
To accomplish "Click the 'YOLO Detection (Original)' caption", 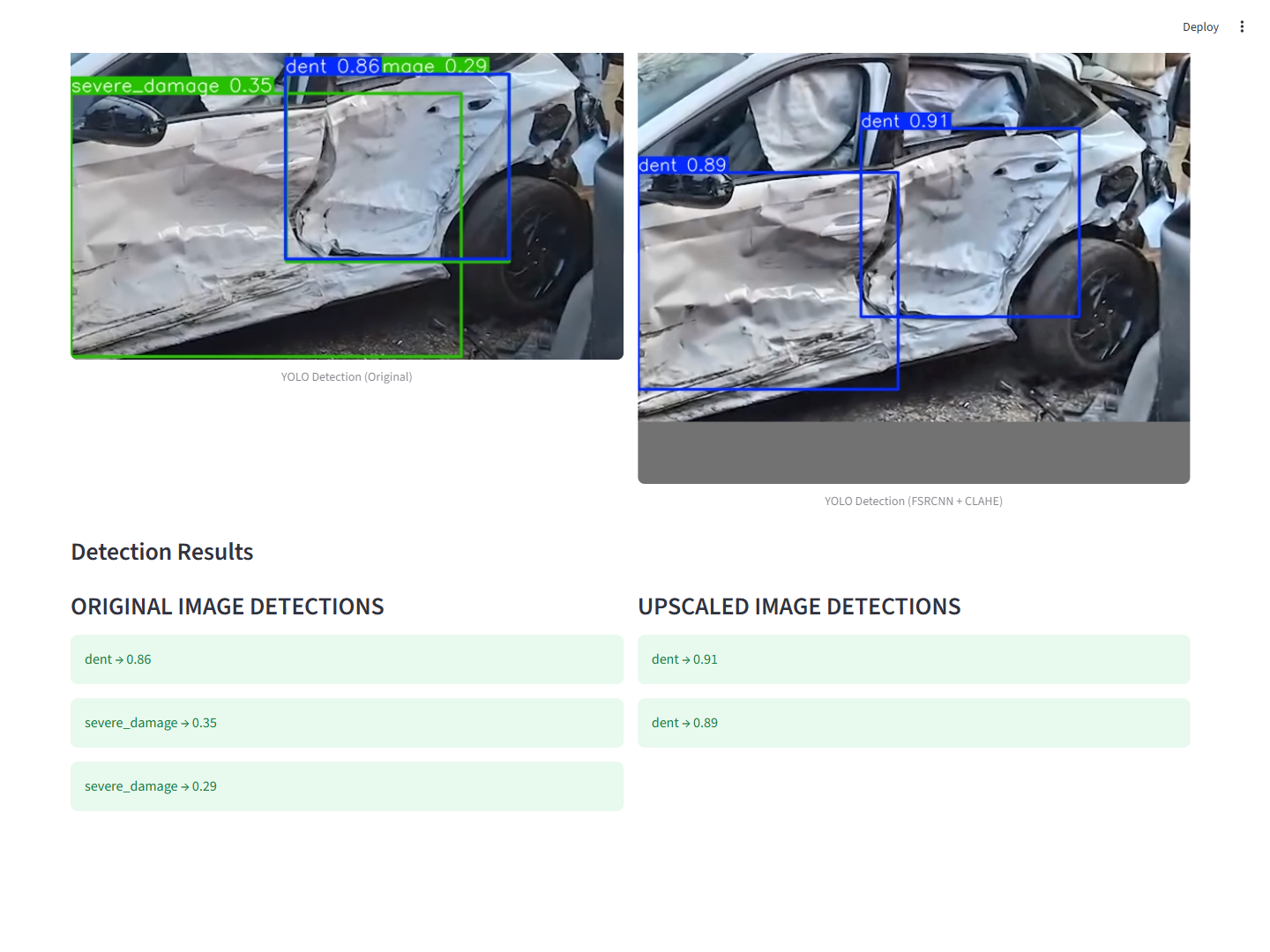I will coord(347,376).
